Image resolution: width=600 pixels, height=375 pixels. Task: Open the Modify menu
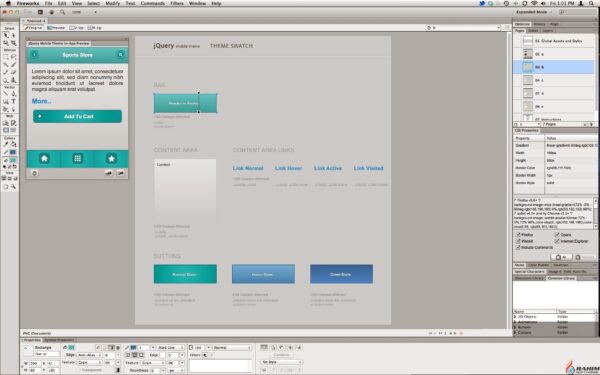click(112, 3)
